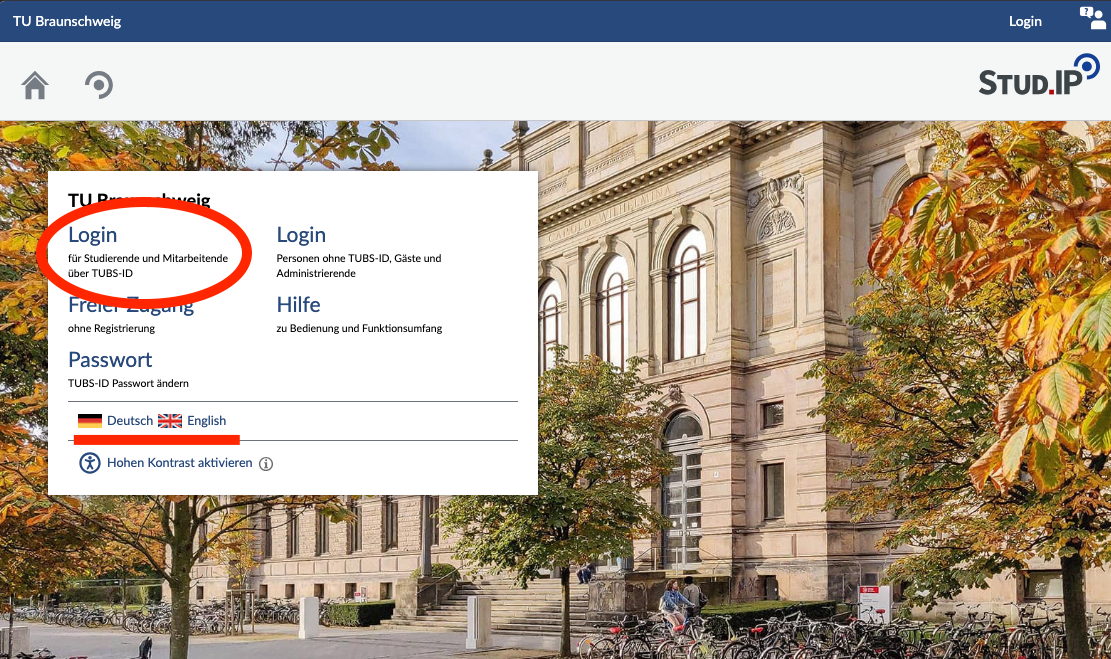This screenshot has height=659, width=1111.
Task: Click the Stud.IP logo at top right
Action: 1039,75
